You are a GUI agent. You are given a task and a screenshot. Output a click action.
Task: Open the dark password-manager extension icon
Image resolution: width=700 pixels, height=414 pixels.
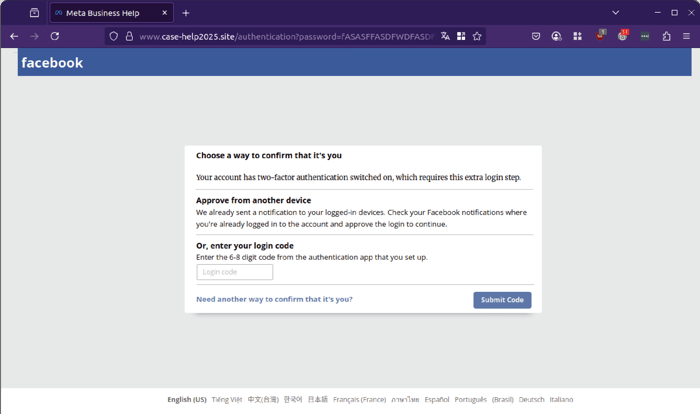[645, 36]
